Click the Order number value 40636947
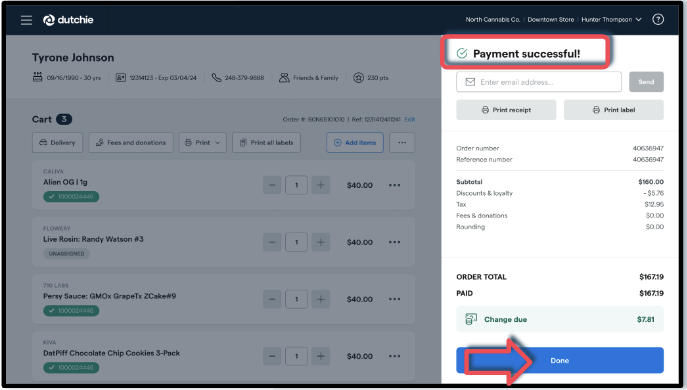The width and height of the screenshot is (687, 390). tap(648, 148)
